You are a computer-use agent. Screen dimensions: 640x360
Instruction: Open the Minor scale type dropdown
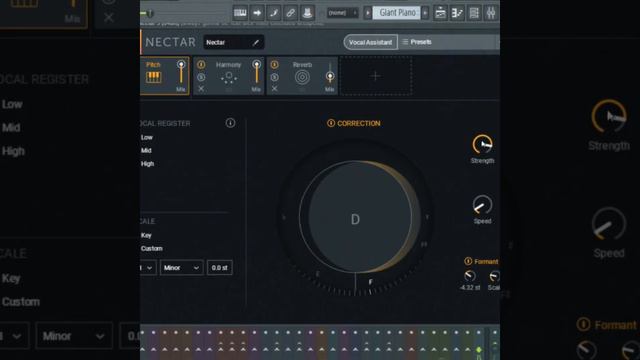coord(181,268)
